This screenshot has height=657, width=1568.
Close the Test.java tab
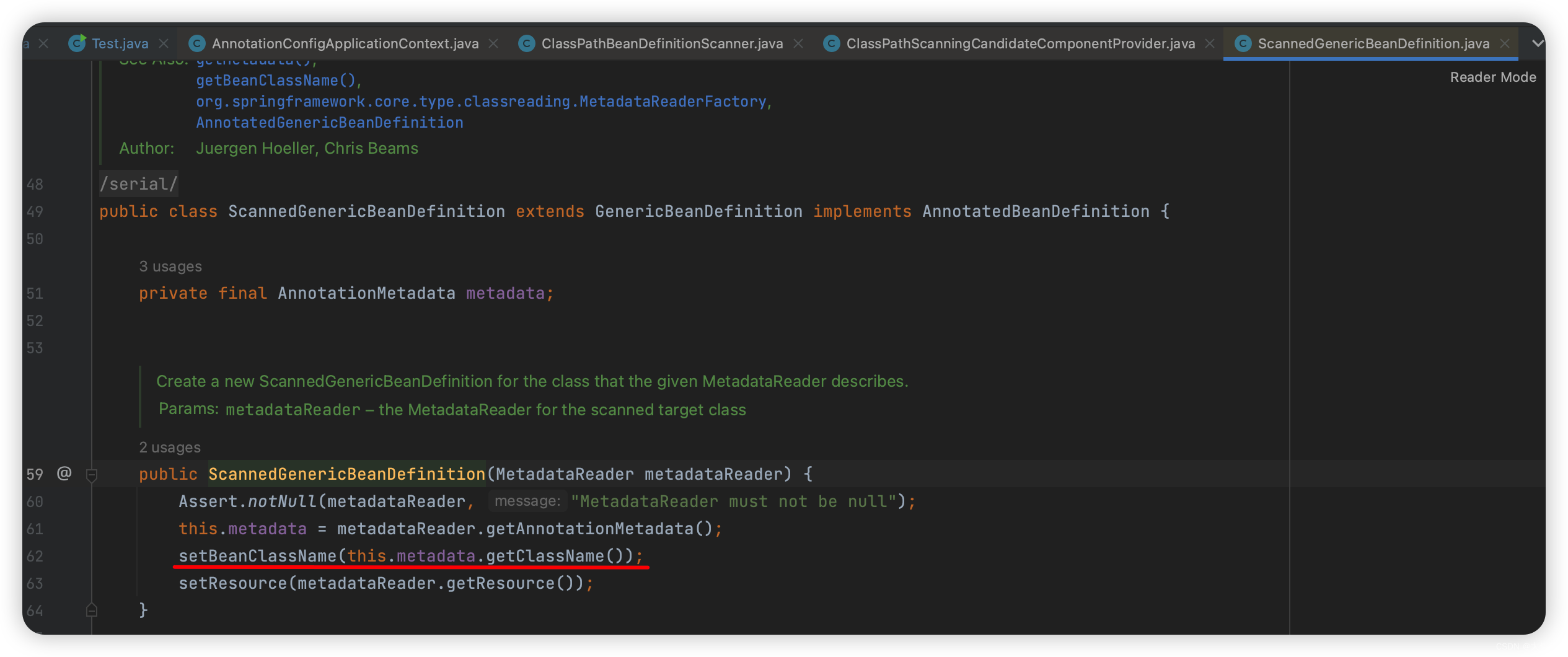click(x=164, y=43)
